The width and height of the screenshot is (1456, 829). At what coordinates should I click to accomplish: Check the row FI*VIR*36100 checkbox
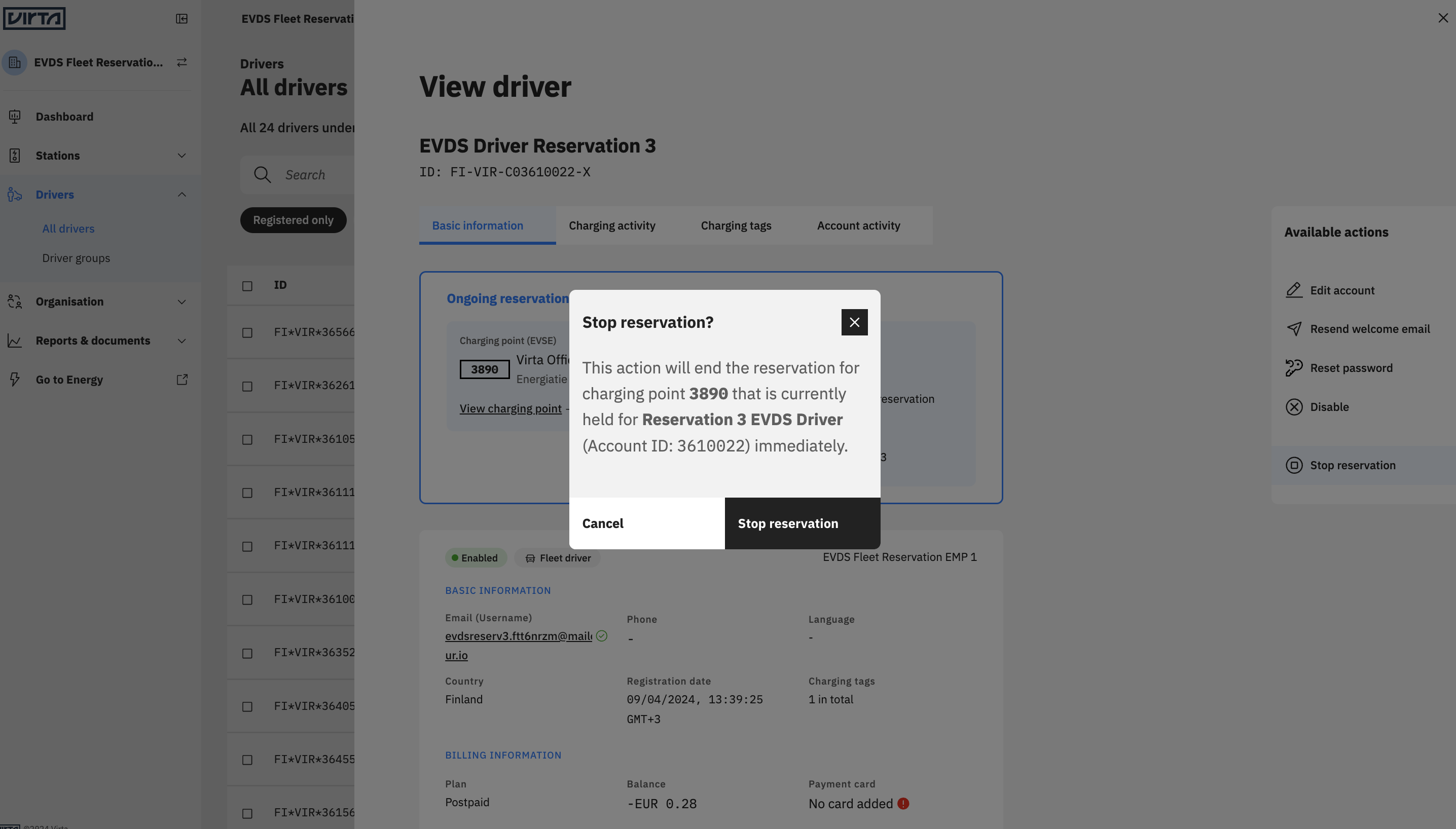(247, 599)
